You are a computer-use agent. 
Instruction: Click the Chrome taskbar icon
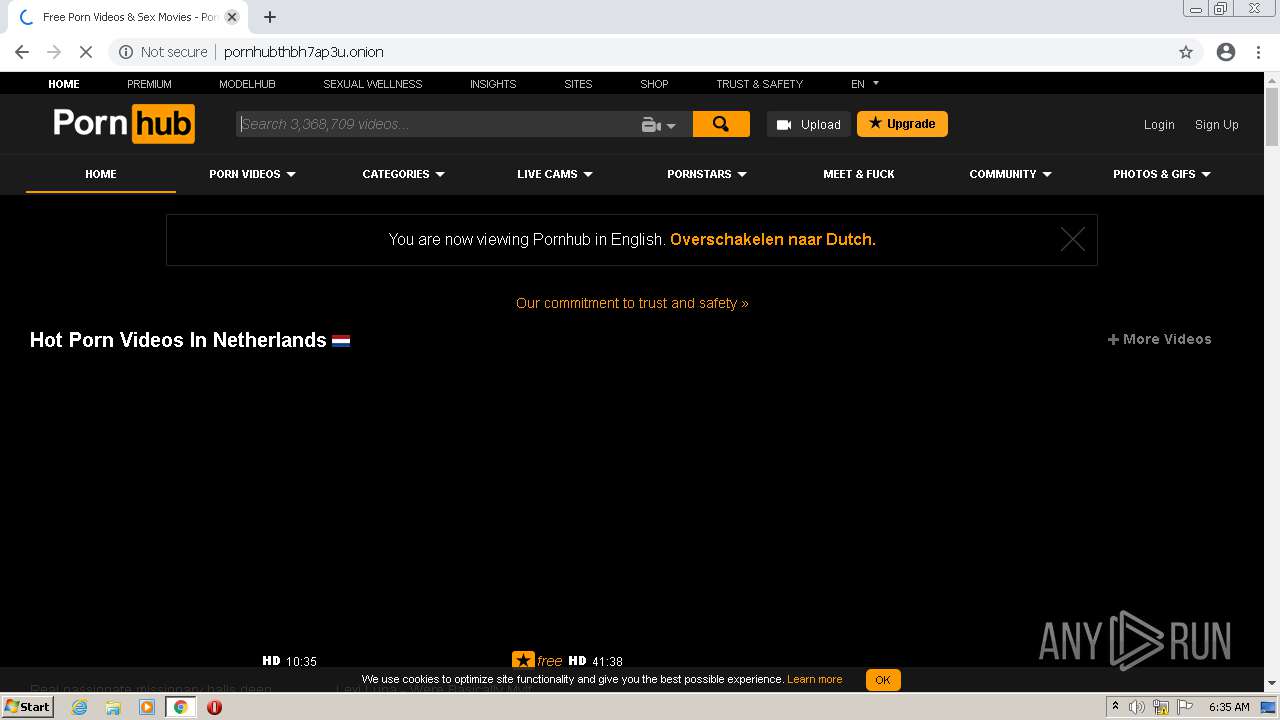[181, 707]
